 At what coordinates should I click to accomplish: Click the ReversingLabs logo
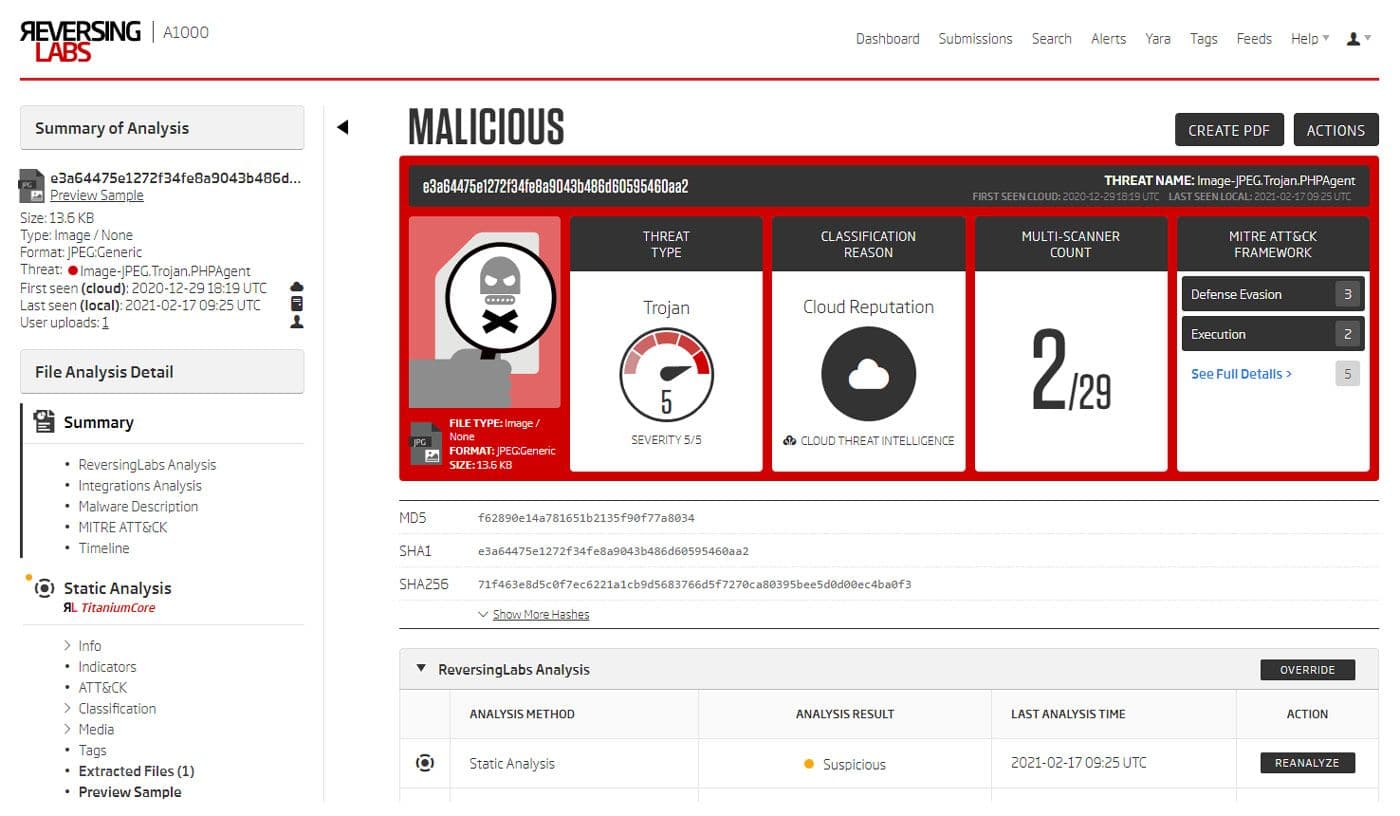pos(81,39)
